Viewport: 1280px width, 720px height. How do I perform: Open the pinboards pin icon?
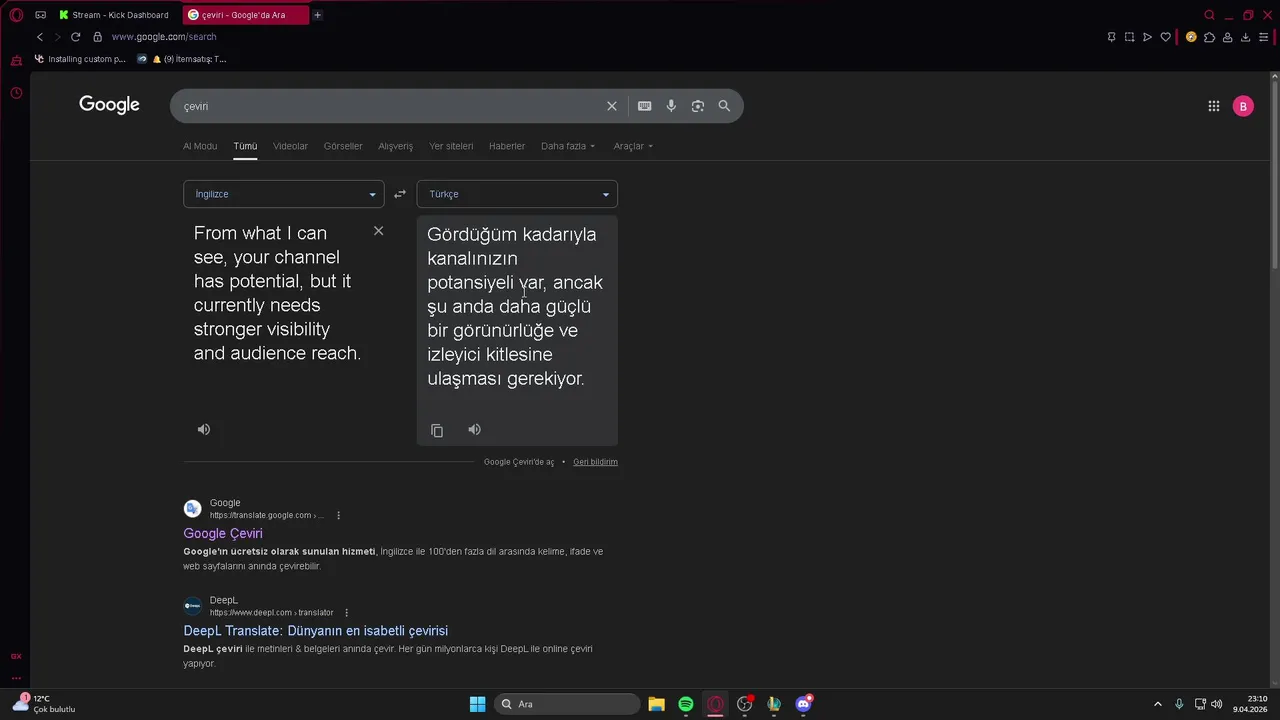[1111, 37]
